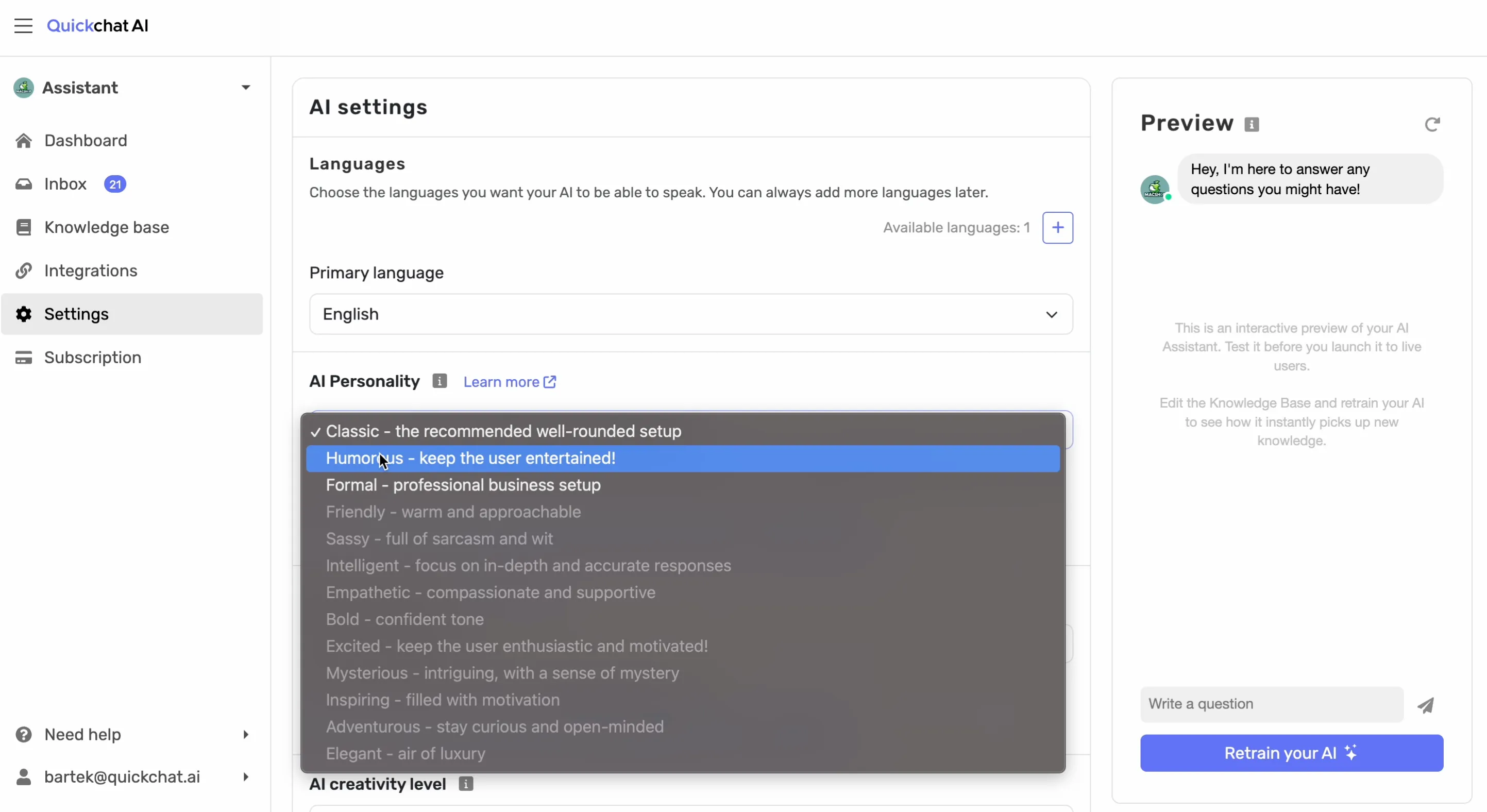
Task: Click the greeting message bubble
Action: (1310, 179)
